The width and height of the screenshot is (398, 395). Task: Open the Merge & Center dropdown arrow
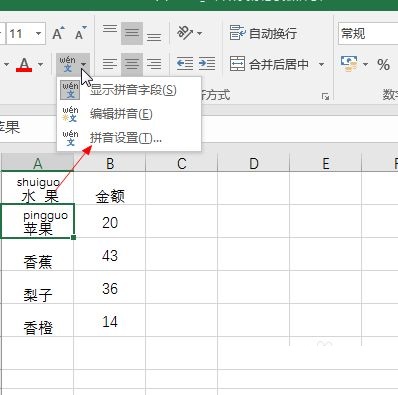pyautogui.click(x=322, y=64)
